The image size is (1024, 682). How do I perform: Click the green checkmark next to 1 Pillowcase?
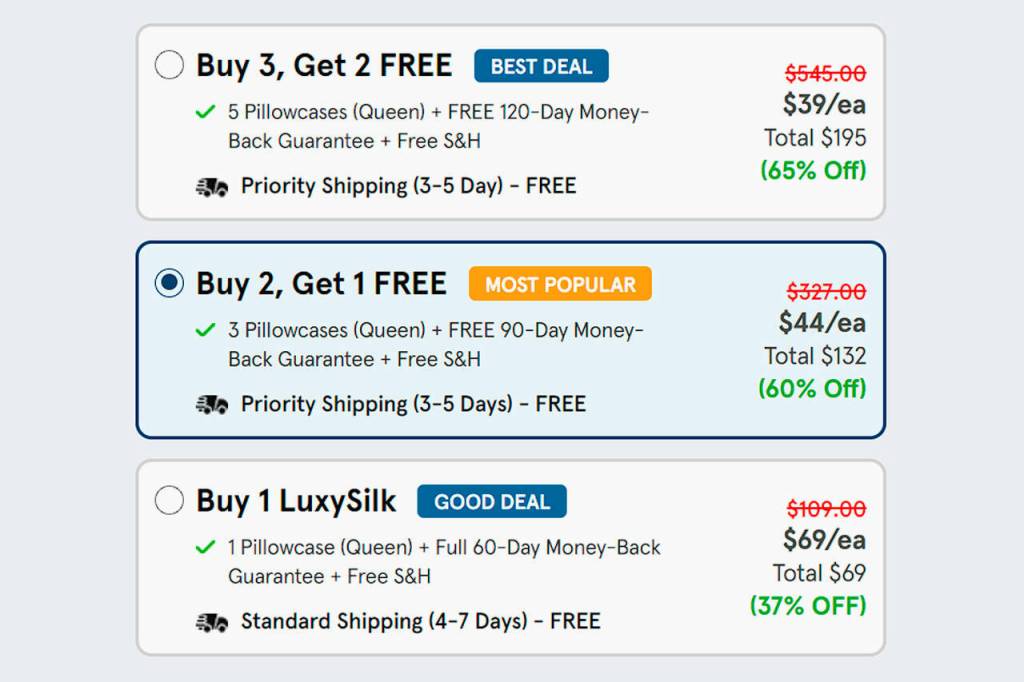point(206,548)
